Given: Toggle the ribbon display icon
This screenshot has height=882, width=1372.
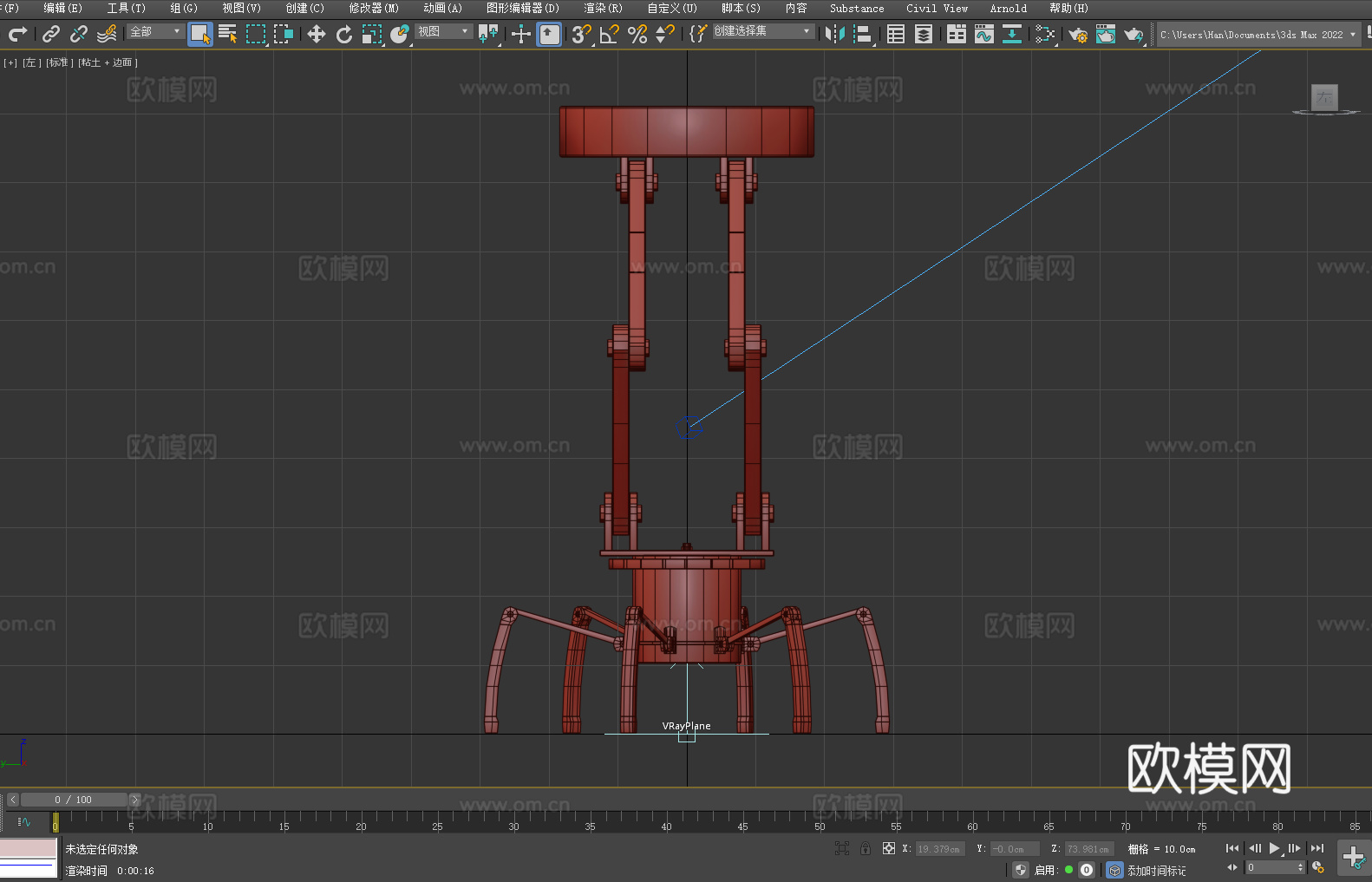Looking at the screenshot, I should coord(957,34).
